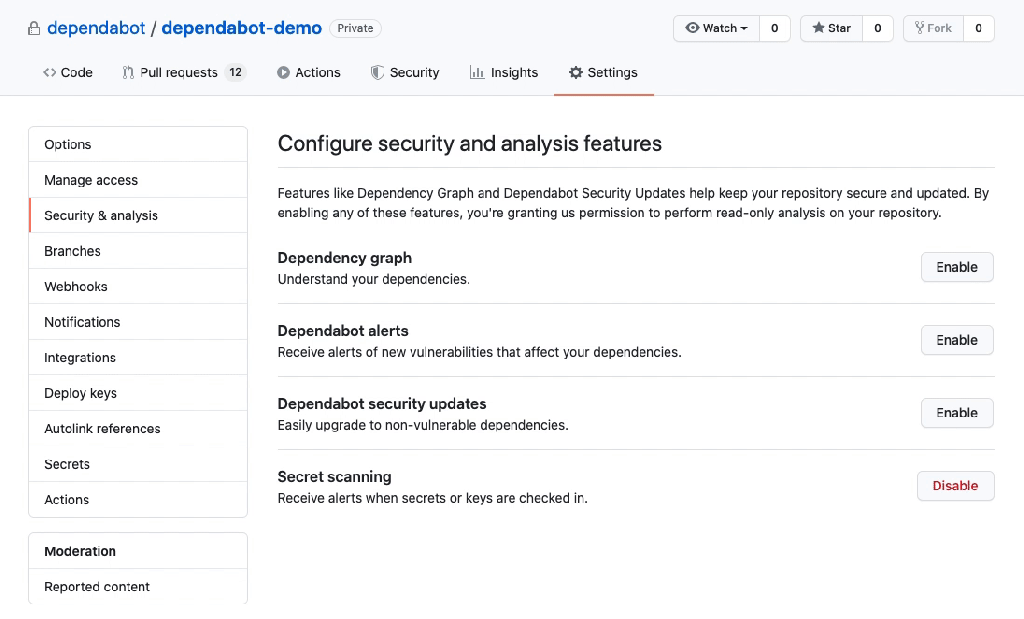The width and height of the screenshot is (1024, 619).
Task: Star the dependabot-demo repository
Action: pyautogui.click(x=831, y=28)
